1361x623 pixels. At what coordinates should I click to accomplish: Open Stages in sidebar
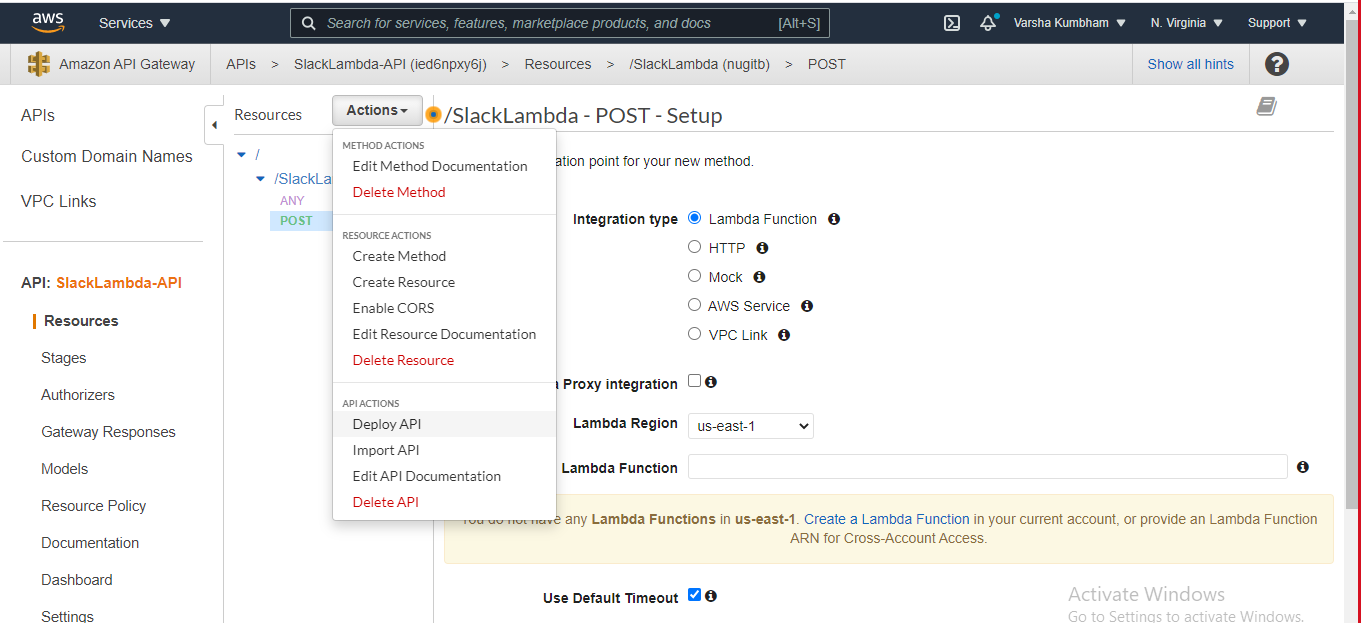click(64, 358)
